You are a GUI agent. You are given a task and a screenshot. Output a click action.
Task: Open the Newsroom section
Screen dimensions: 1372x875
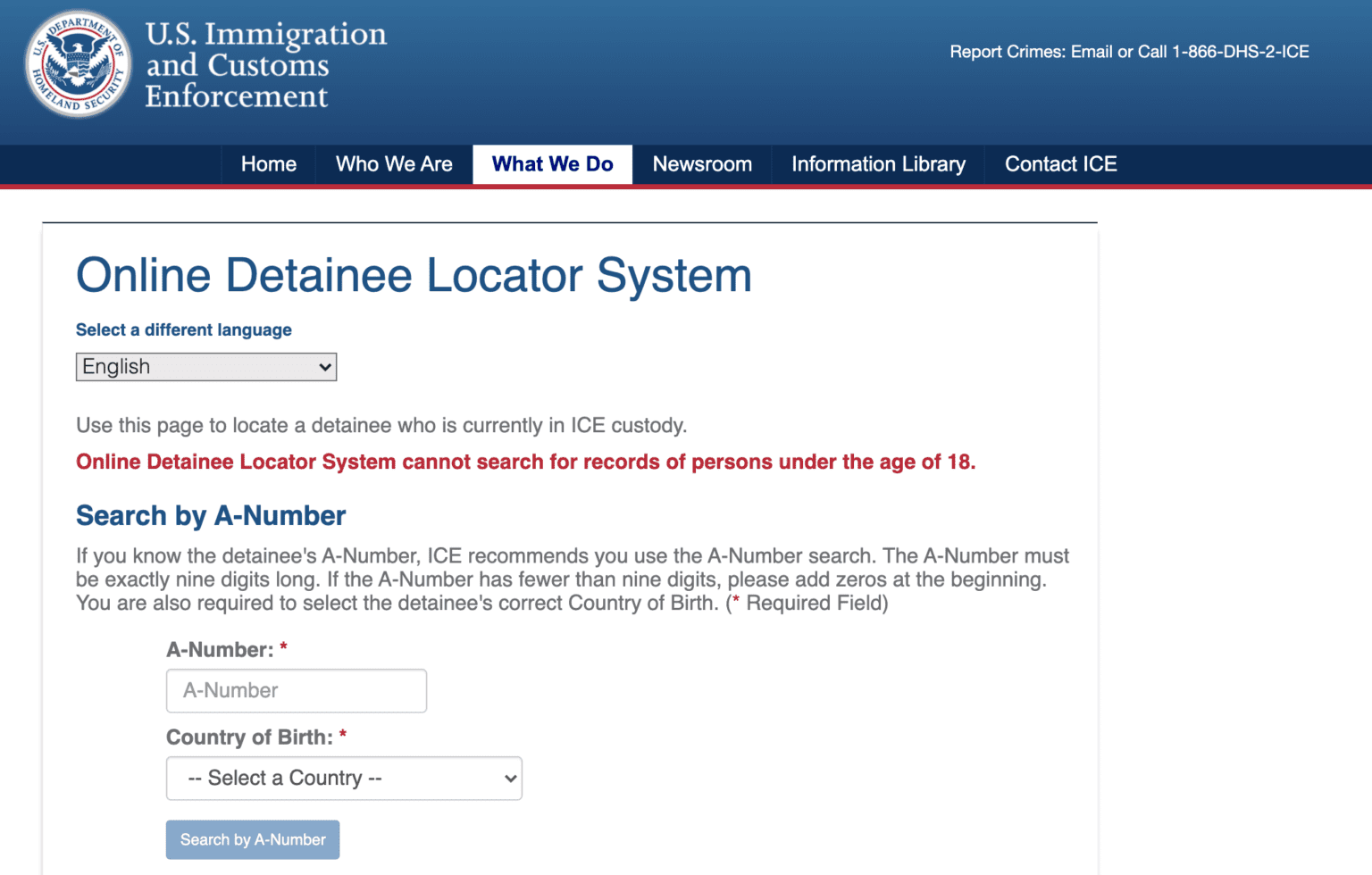[x=702, y=164]
